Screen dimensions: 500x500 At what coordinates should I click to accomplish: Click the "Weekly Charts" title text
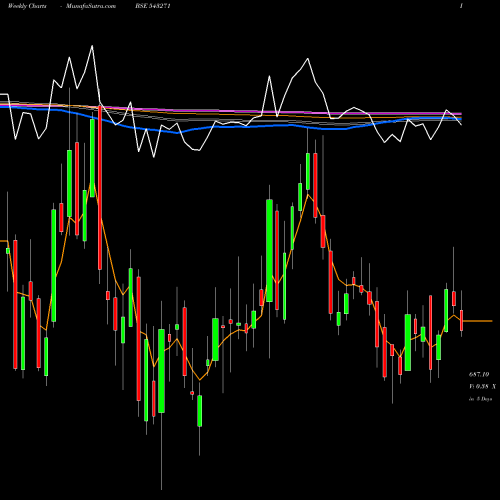click(27, 6)
